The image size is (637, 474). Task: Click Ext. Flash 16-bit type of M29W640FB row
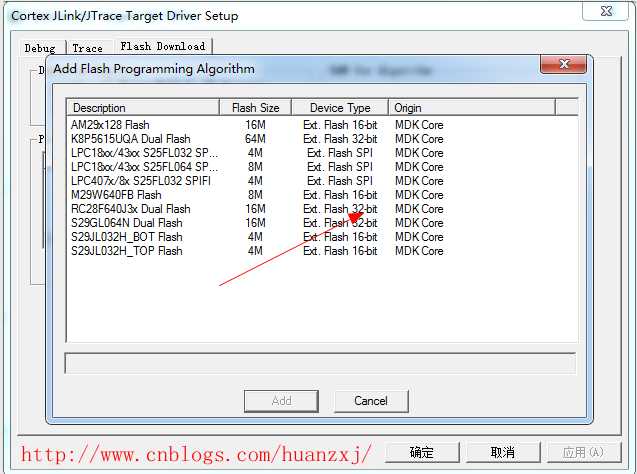(x=340, y=195)
